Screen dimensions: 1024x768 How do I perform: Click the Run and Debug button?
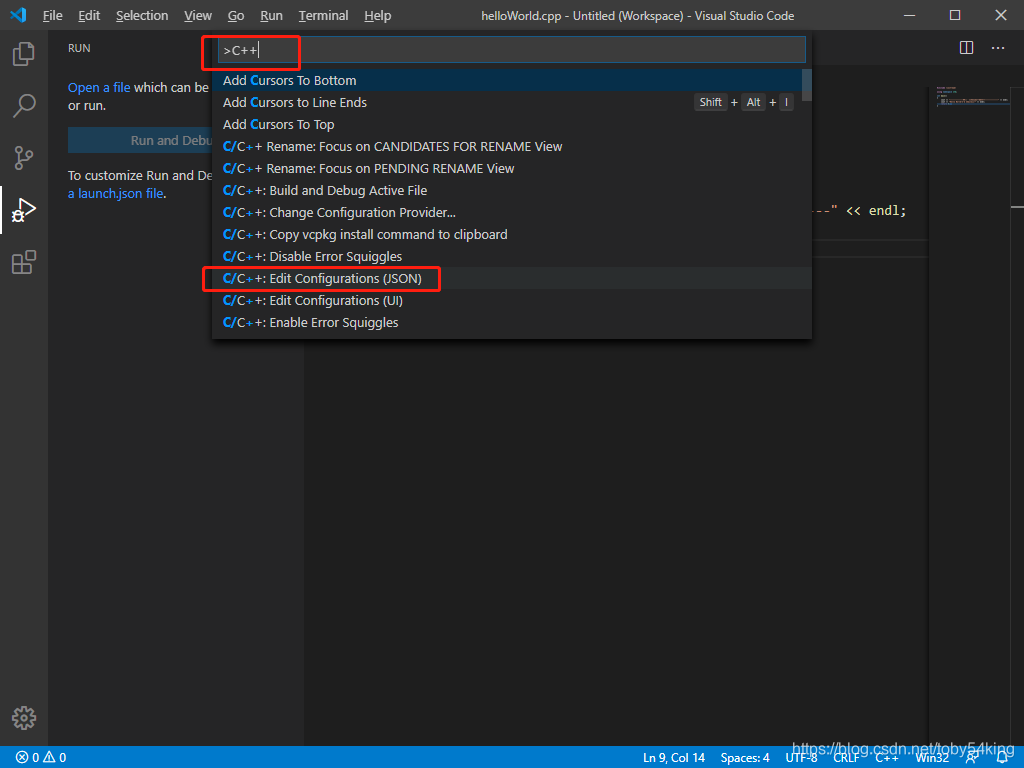[x=140, y=140]
